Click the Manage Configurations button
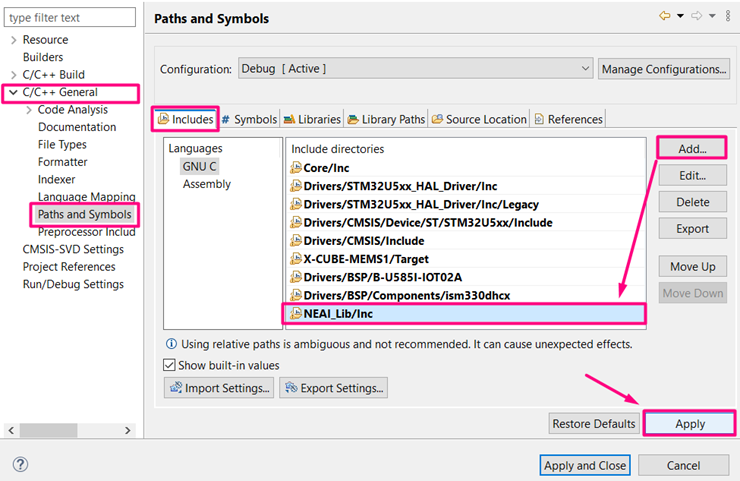Screen dimensions: 740x481 pyautogui.click(x=664, y=69)
